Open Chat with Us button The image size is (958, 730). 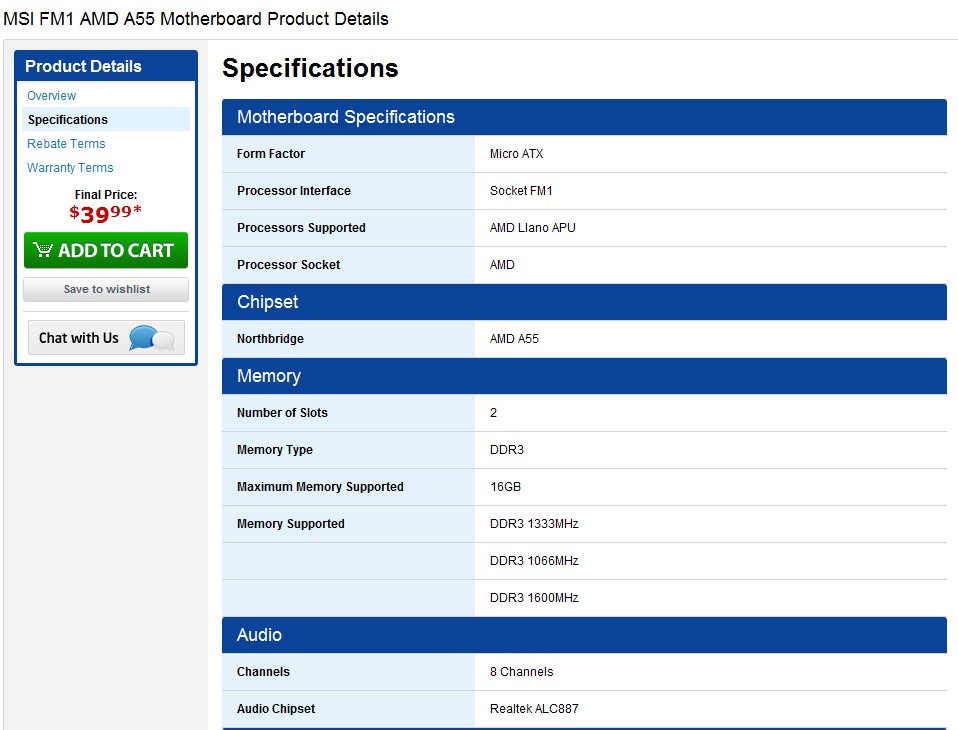pyautogui.click(x=106, y=337)
